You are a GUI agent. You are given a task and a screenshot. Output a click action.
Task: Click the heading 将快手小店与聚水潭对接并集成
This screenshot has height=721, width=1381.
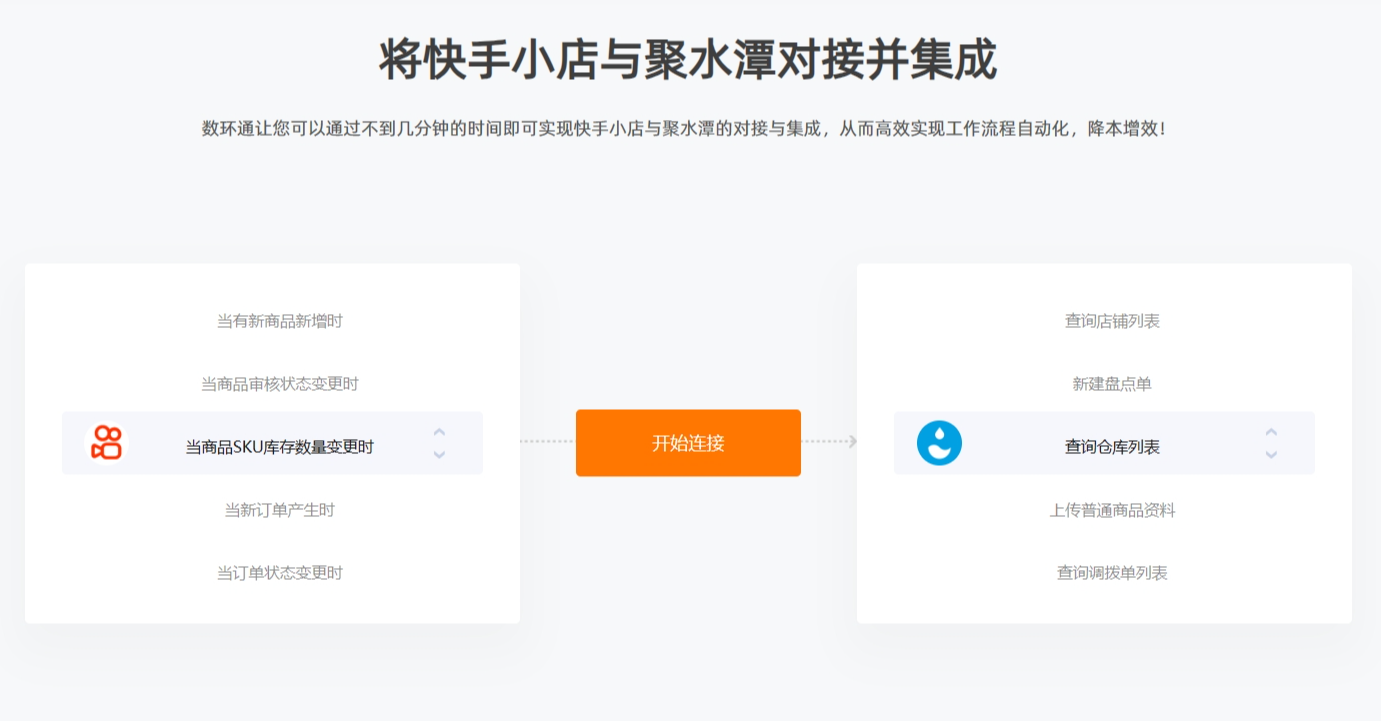click(x=688, y=60)
